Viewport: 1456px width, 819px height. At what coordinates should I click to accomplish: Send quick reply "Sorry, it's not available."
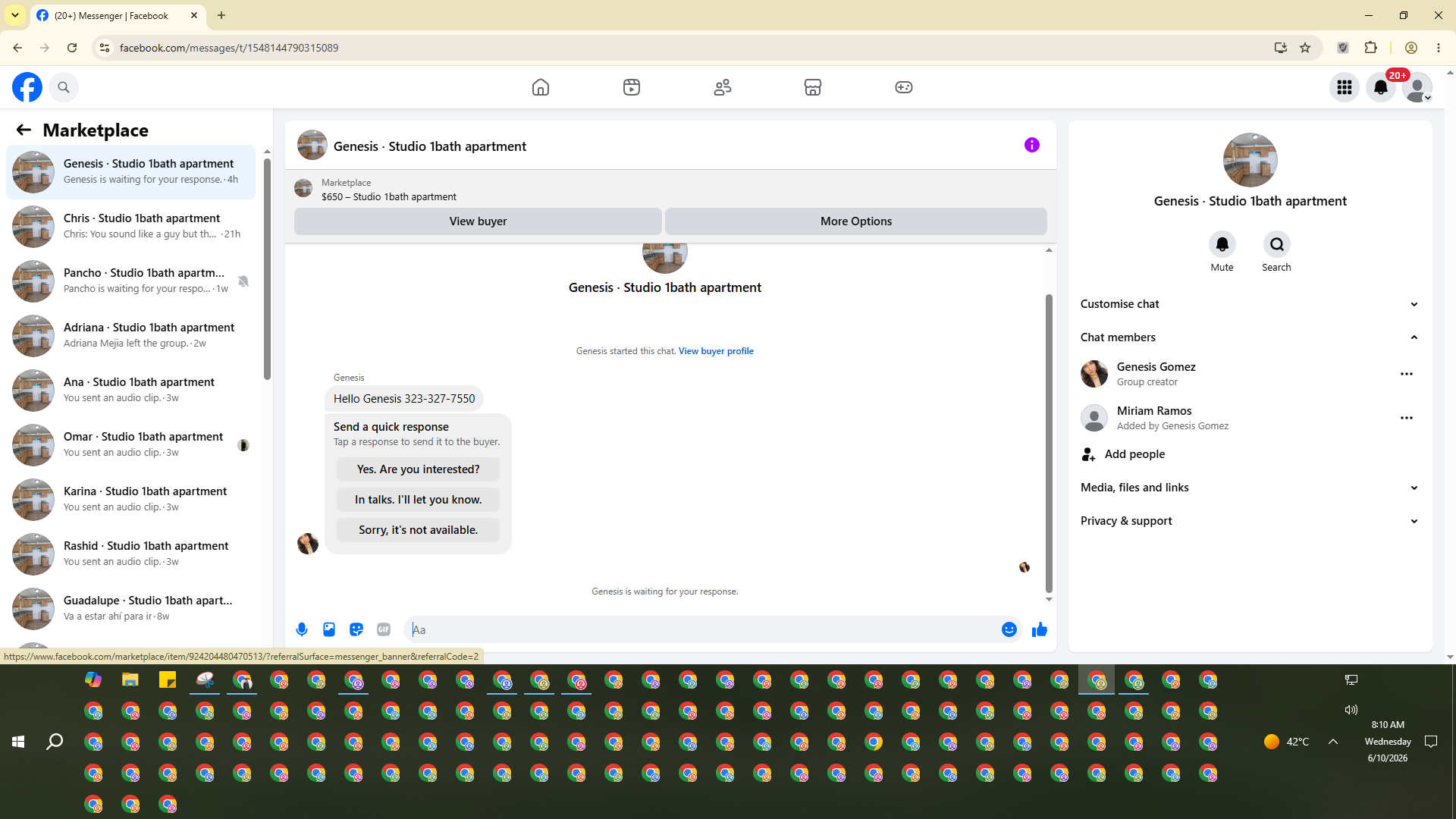point(418,530)
